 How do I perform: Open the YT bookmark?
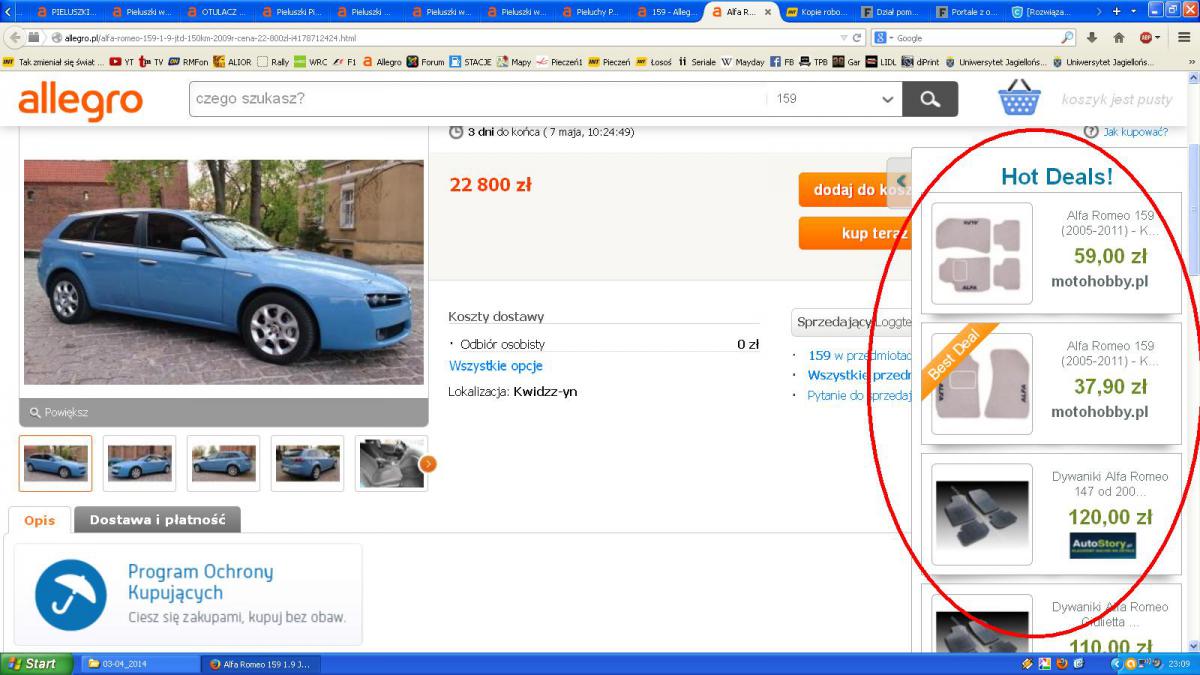coord(121,62)
